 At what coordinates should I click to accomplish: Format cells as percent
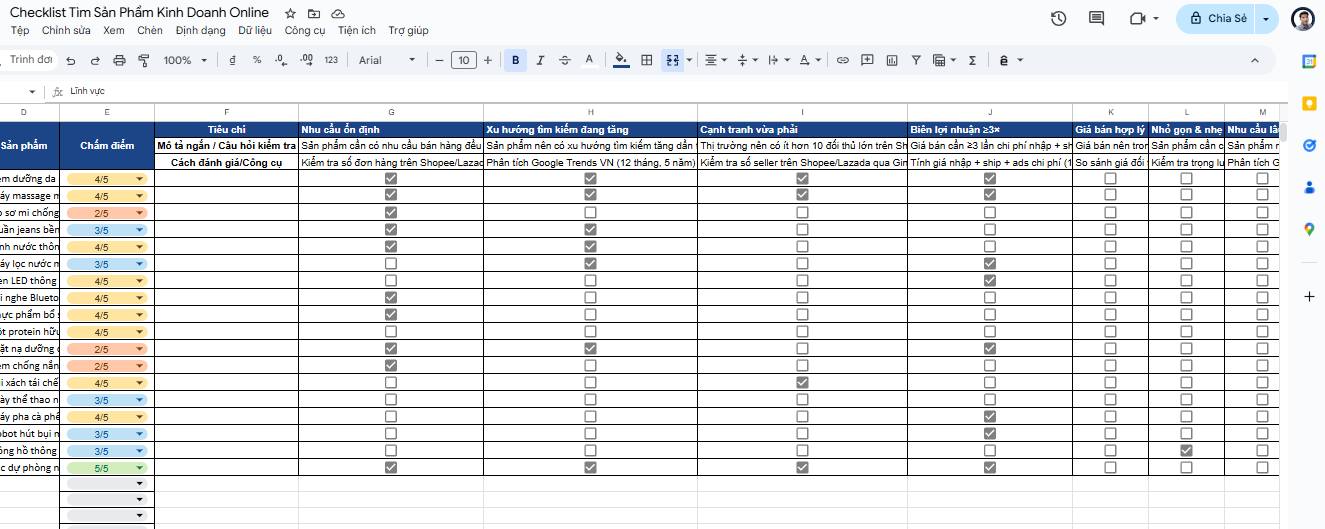click(x=257, y=60)
